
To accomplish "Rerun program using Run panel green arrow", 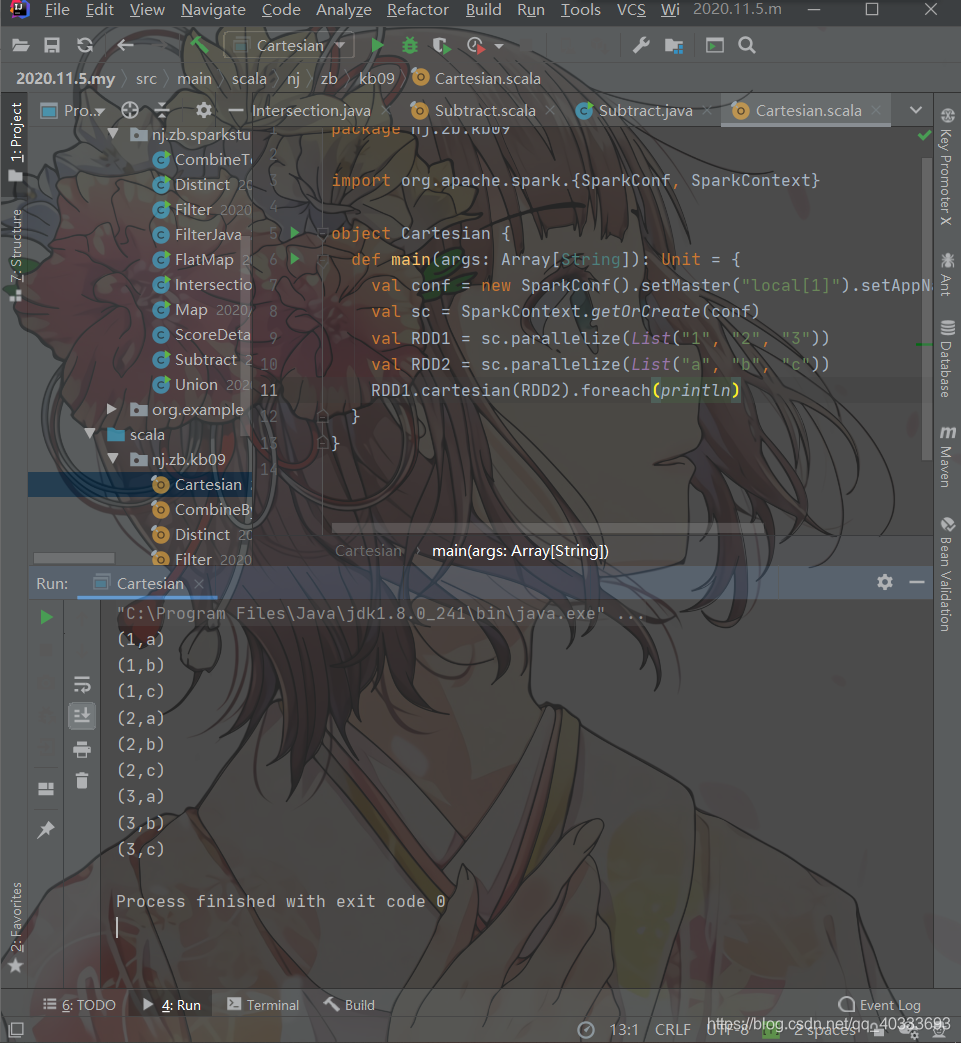I will tap(47, 617).
